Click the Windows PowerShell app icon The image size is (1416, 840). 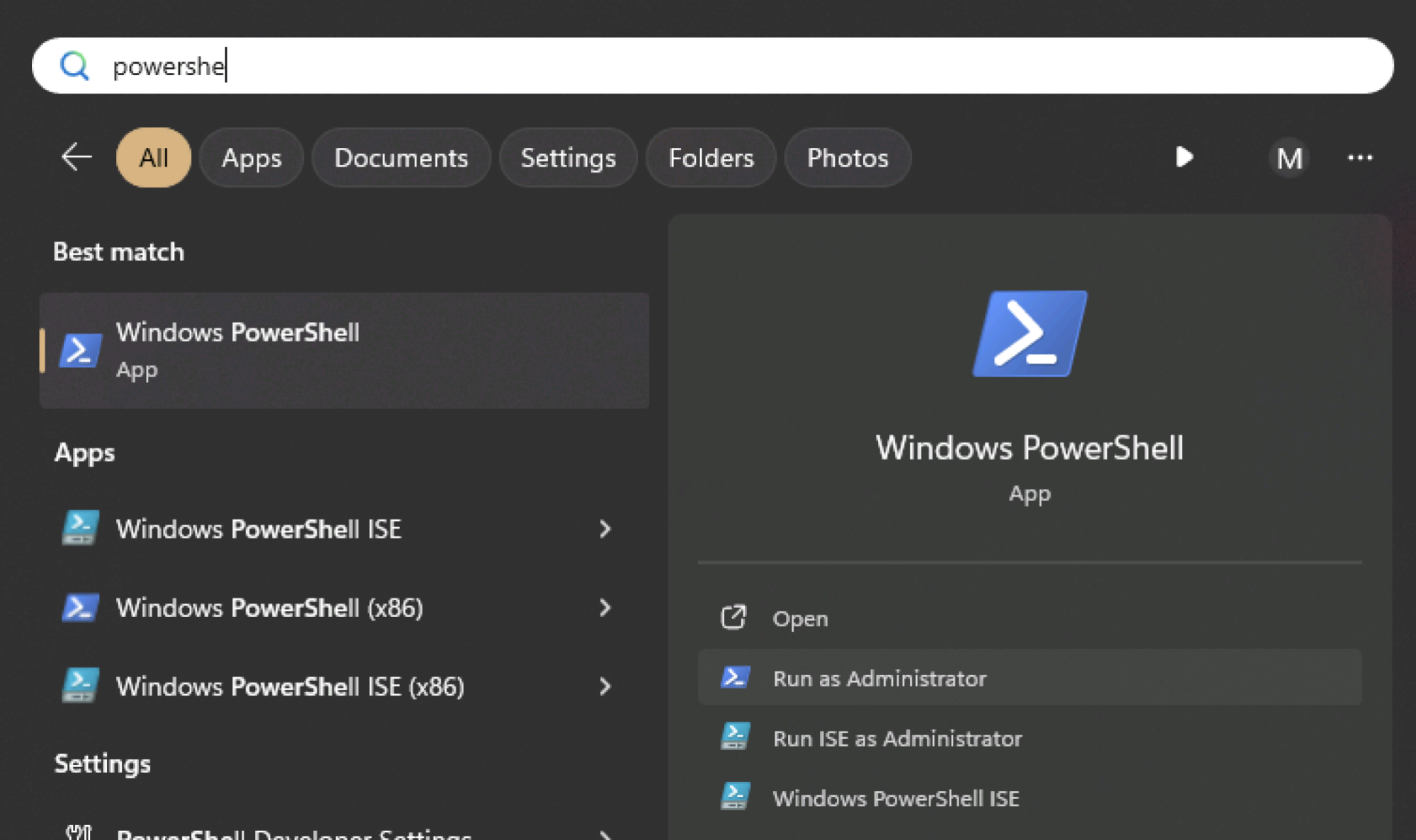(x=80, y=349)
